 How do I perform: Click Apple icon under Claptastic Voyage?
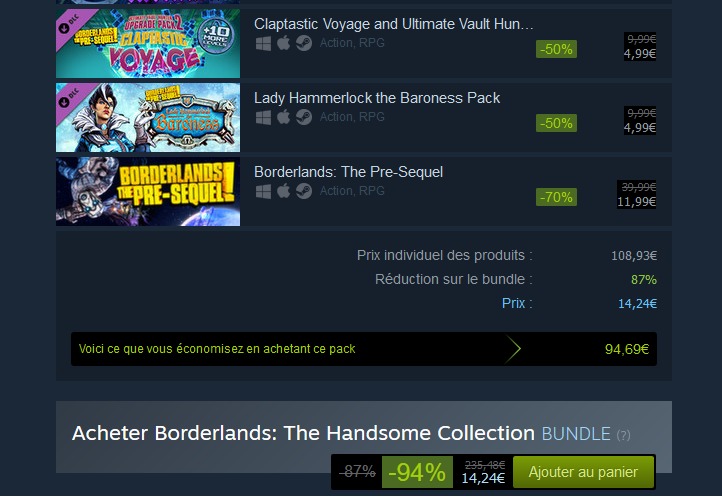pyautogui.click(x=284, y=43)
